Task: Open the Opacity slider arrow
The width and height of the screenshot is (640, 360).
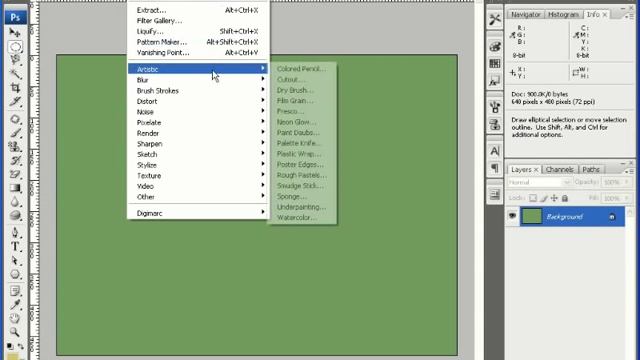Action: click(x=627, y=182)
